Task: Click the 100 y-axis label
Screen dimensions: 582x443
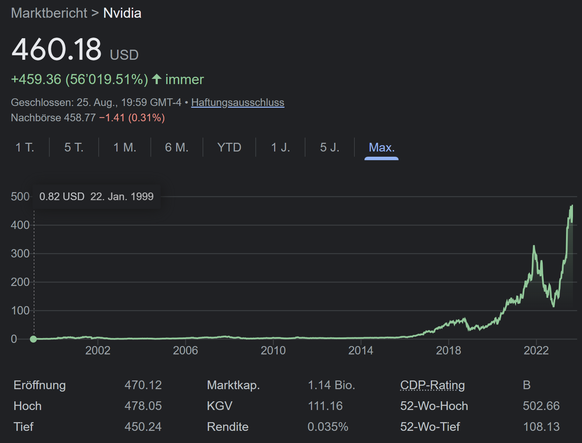Action: 20,311
